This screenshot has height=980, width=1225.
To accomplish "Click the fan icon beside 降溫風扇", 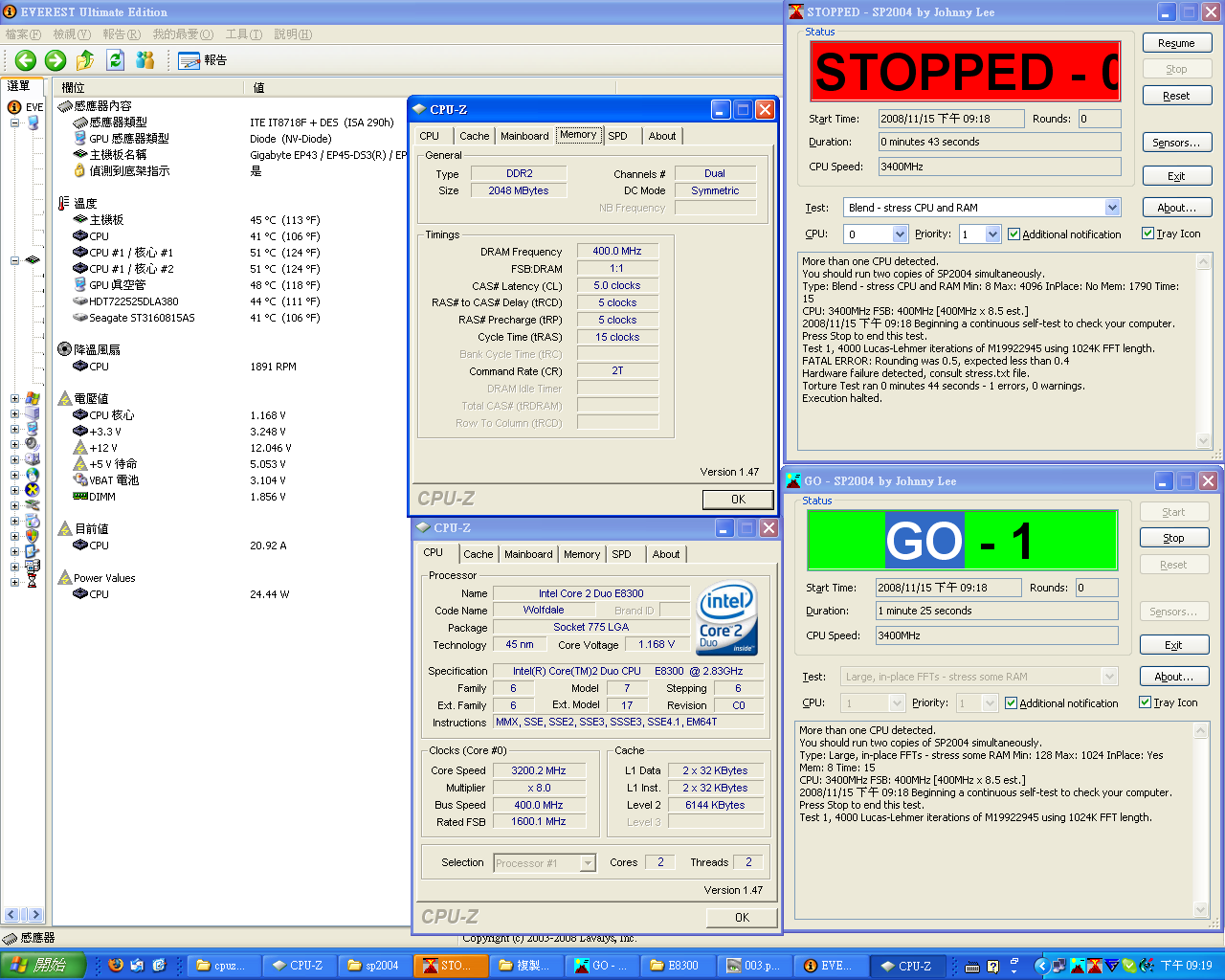I will tap(64, 350).
